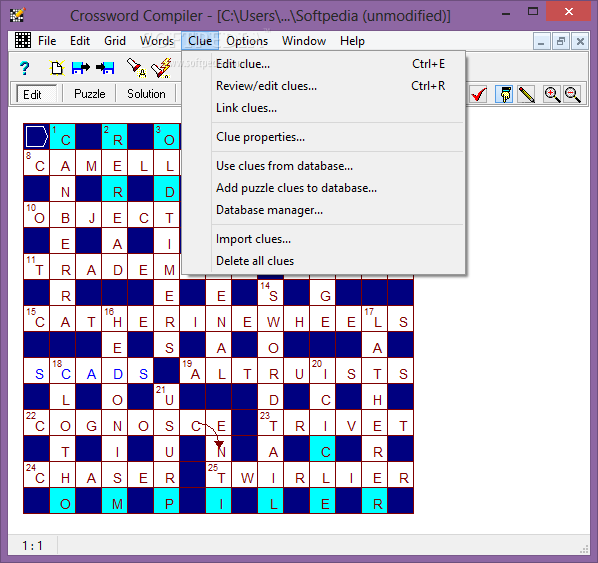
Task: Switch to Solution view mode
Action: [146, 94]
